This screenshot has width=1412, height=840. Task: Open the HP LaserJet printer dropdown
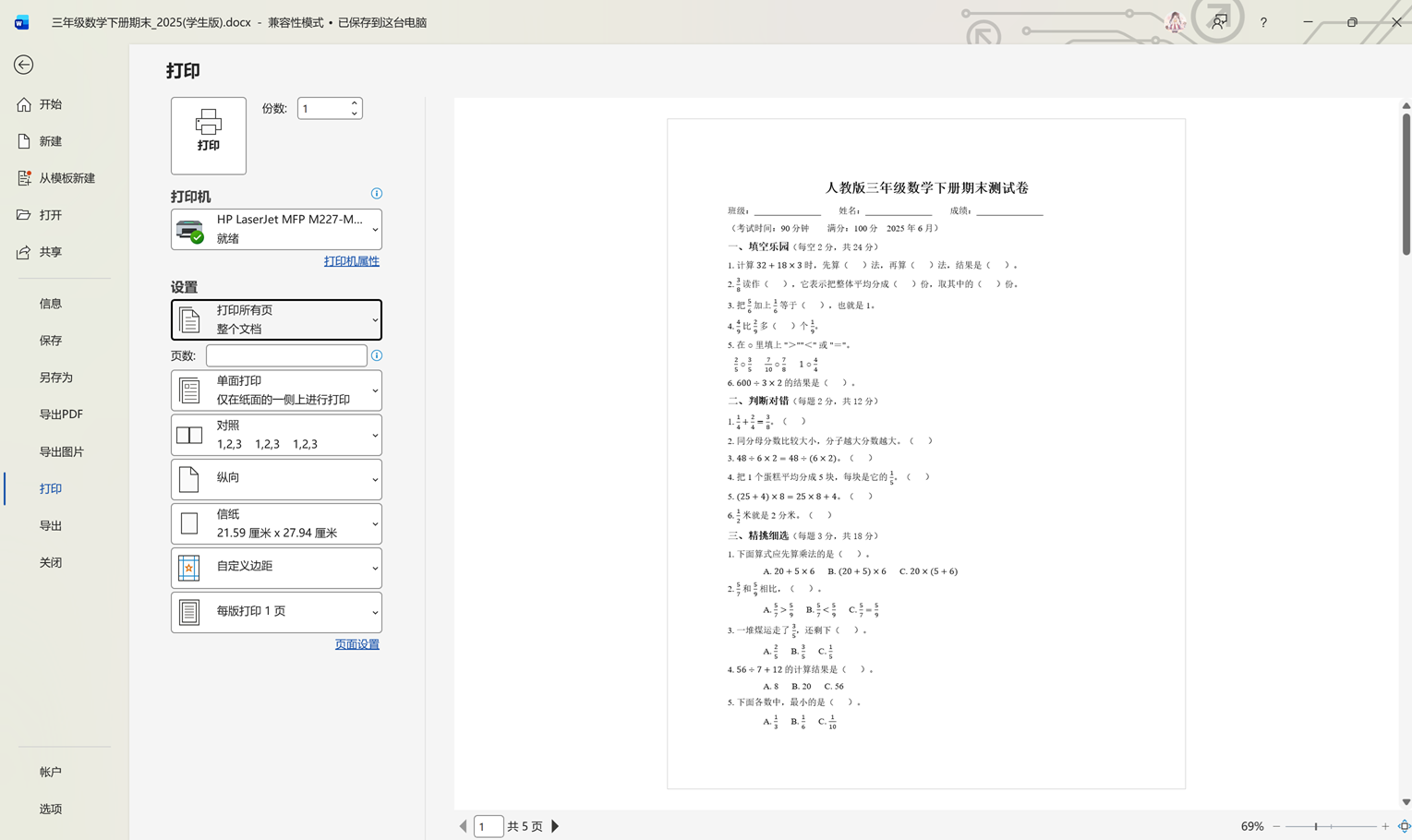(276, 229)
